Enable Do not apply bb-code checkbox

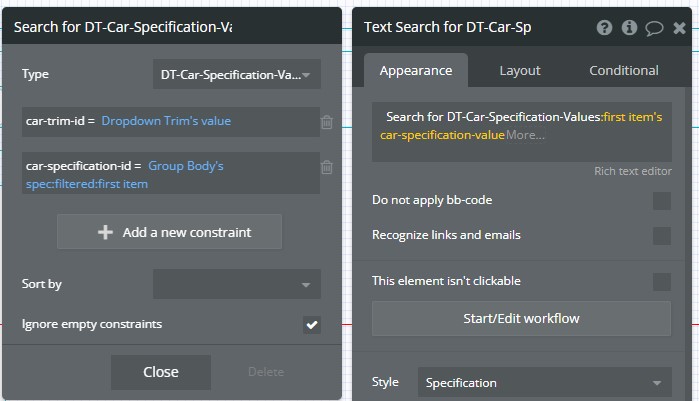click(x=662, y=200)
